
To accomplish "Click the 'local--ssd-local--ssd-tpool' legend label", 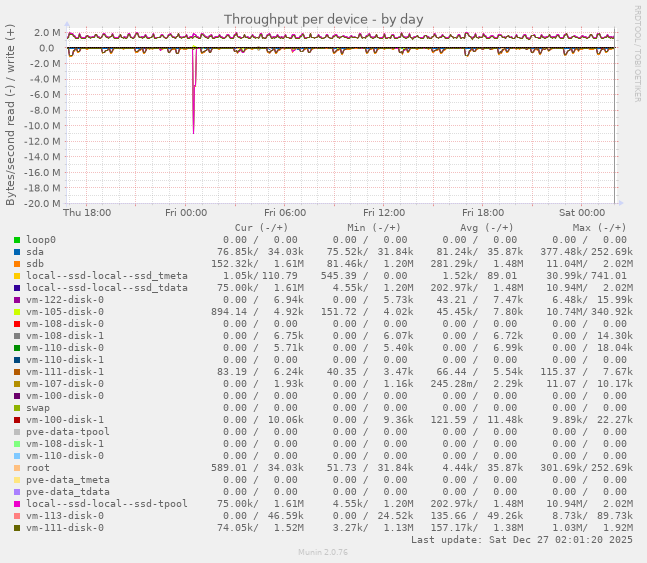I will pos(107,504).
